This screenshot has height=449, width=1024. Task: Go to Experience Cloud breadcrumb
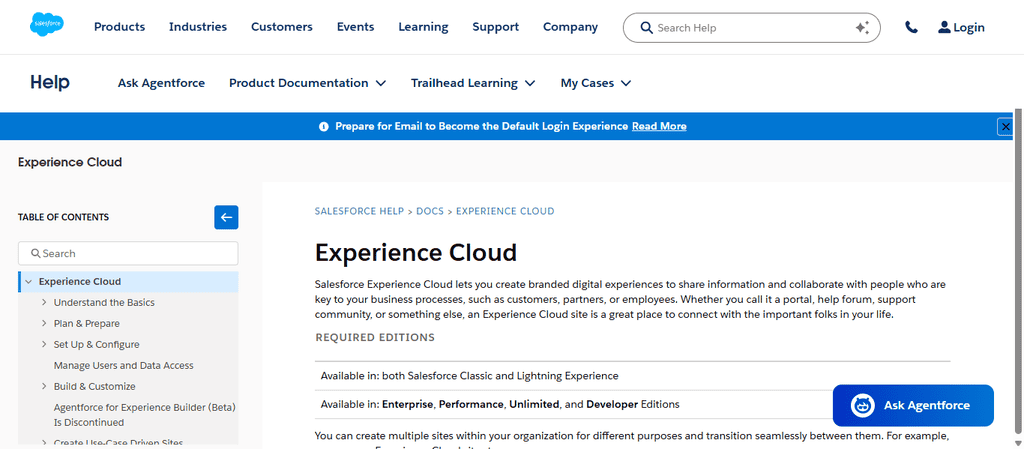point(505,211)
